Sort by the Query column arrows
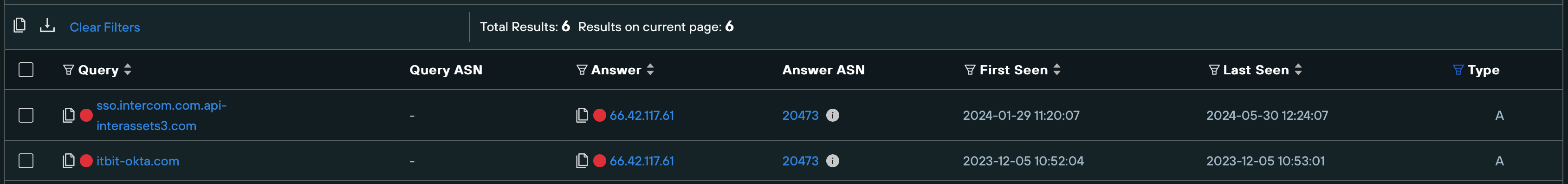The height and width of the screenshot is (184, 1568). tap(128, 70)
